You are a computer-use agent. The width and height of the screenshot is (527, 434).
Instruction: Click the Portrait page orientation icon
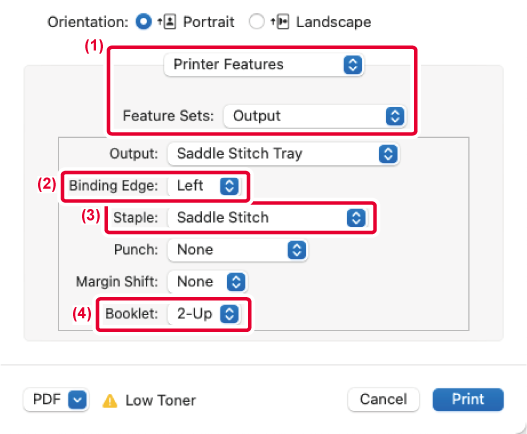[167, 22]
